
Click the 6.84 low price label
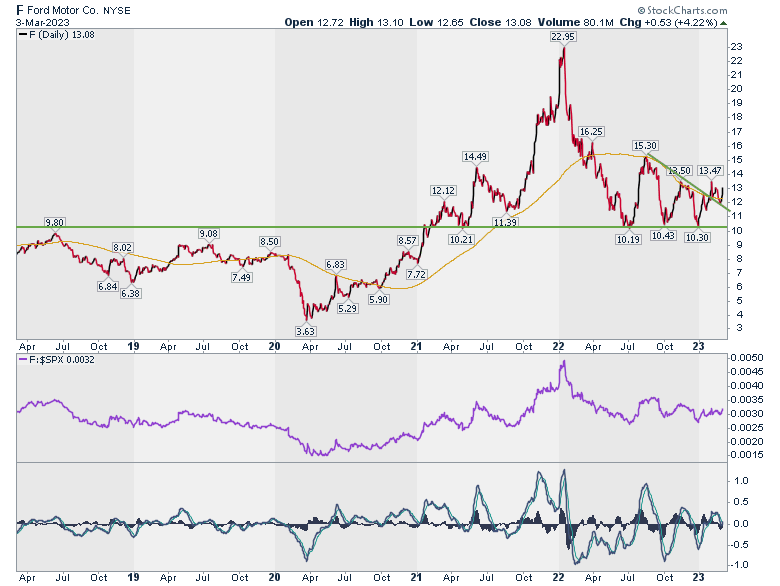tap(107, 287)
